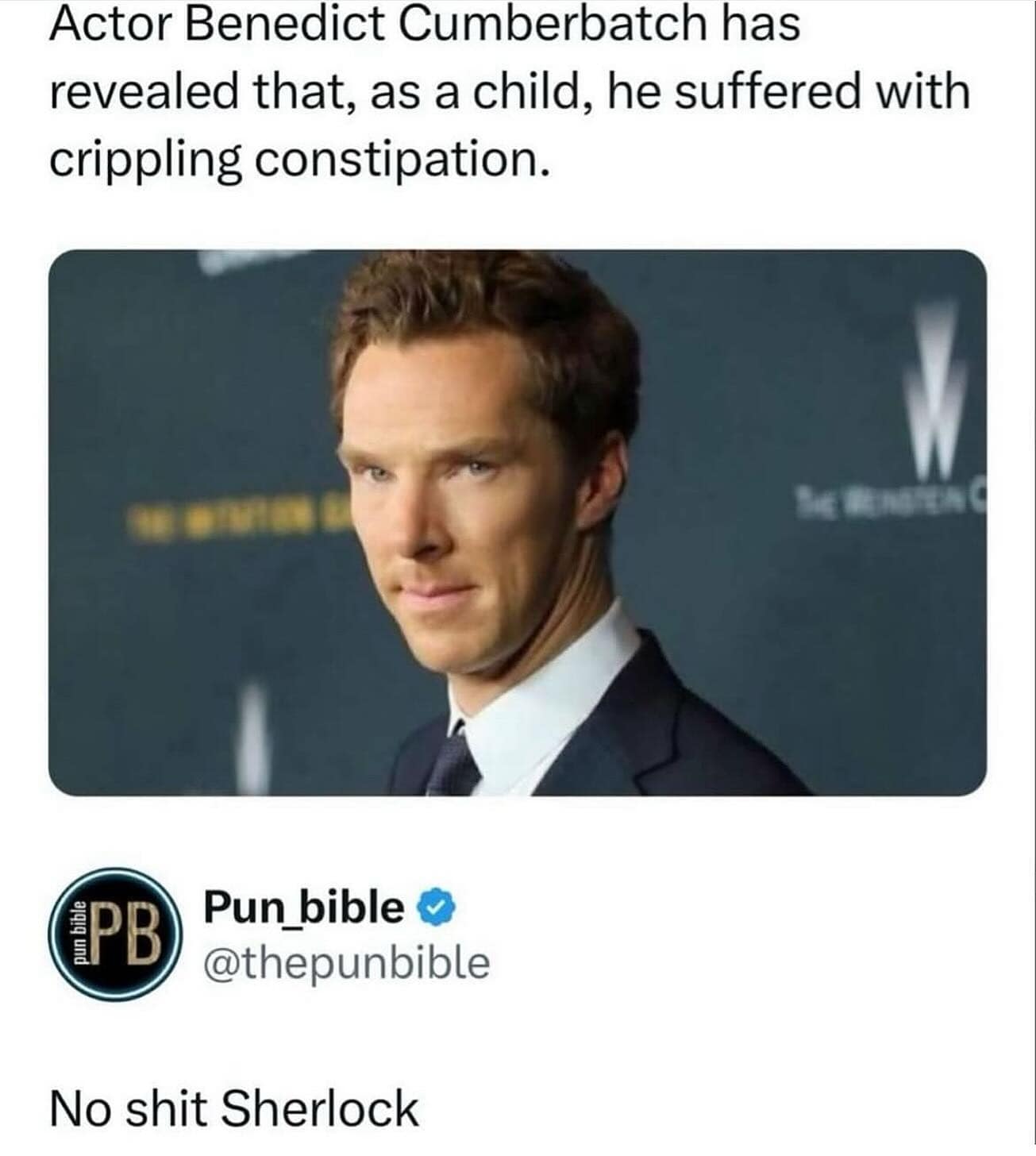Click the word "Sherlock" in the reply

coord(318,1108)
